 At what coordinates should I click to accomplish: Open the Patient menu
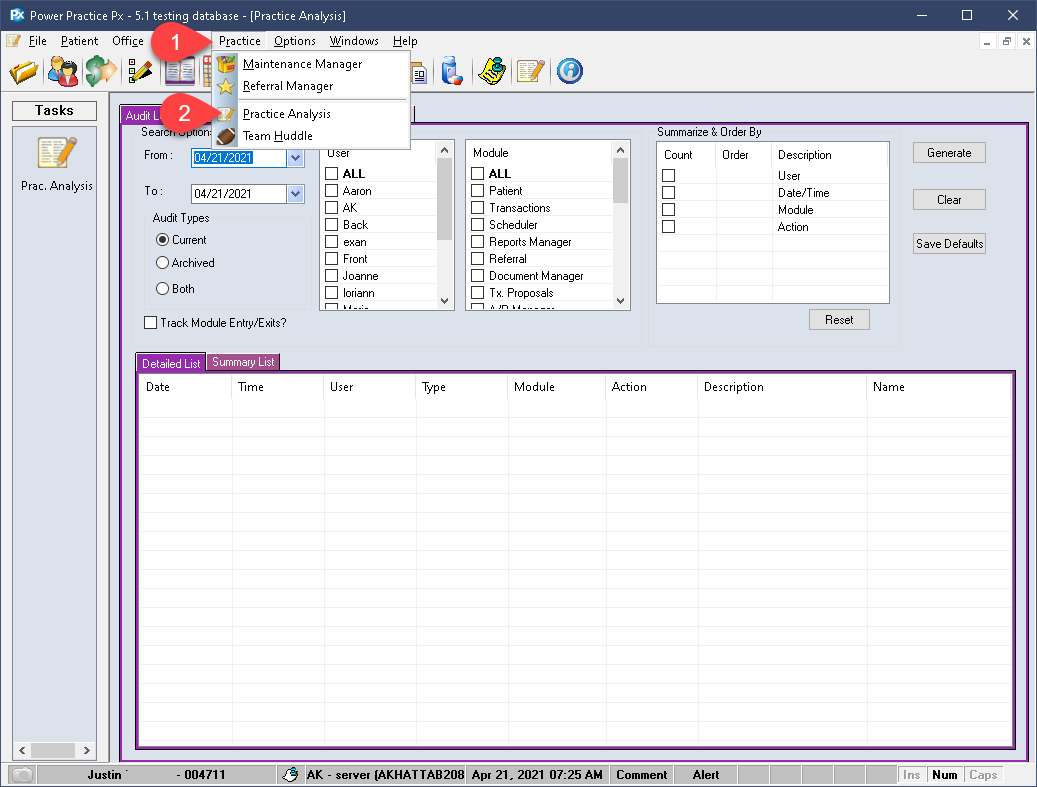click(79, 41)
